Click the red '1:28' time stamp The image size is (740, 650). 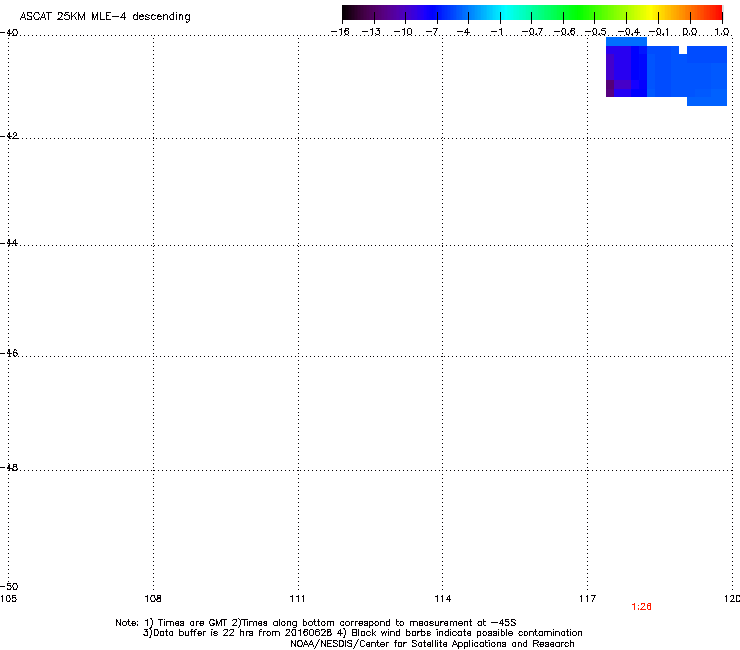click(641, 607)
